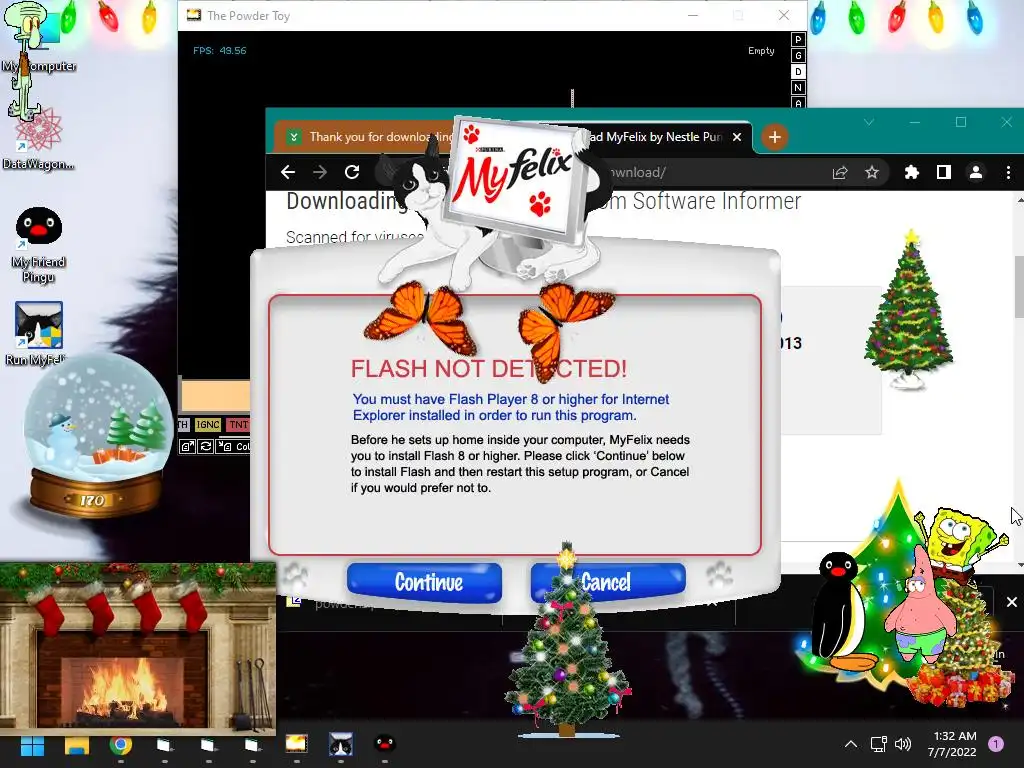Open the DataWagon desktop shortcut

tap(38, 140)
